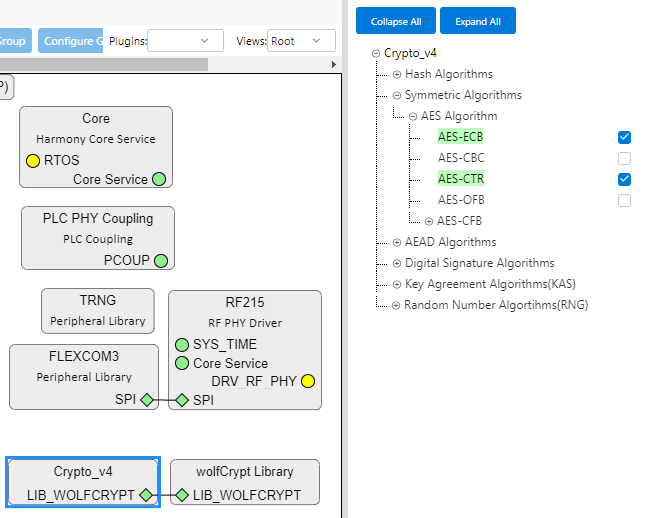
Task: Click the green PCOUP port circle
Action: (x=161, y=260)
